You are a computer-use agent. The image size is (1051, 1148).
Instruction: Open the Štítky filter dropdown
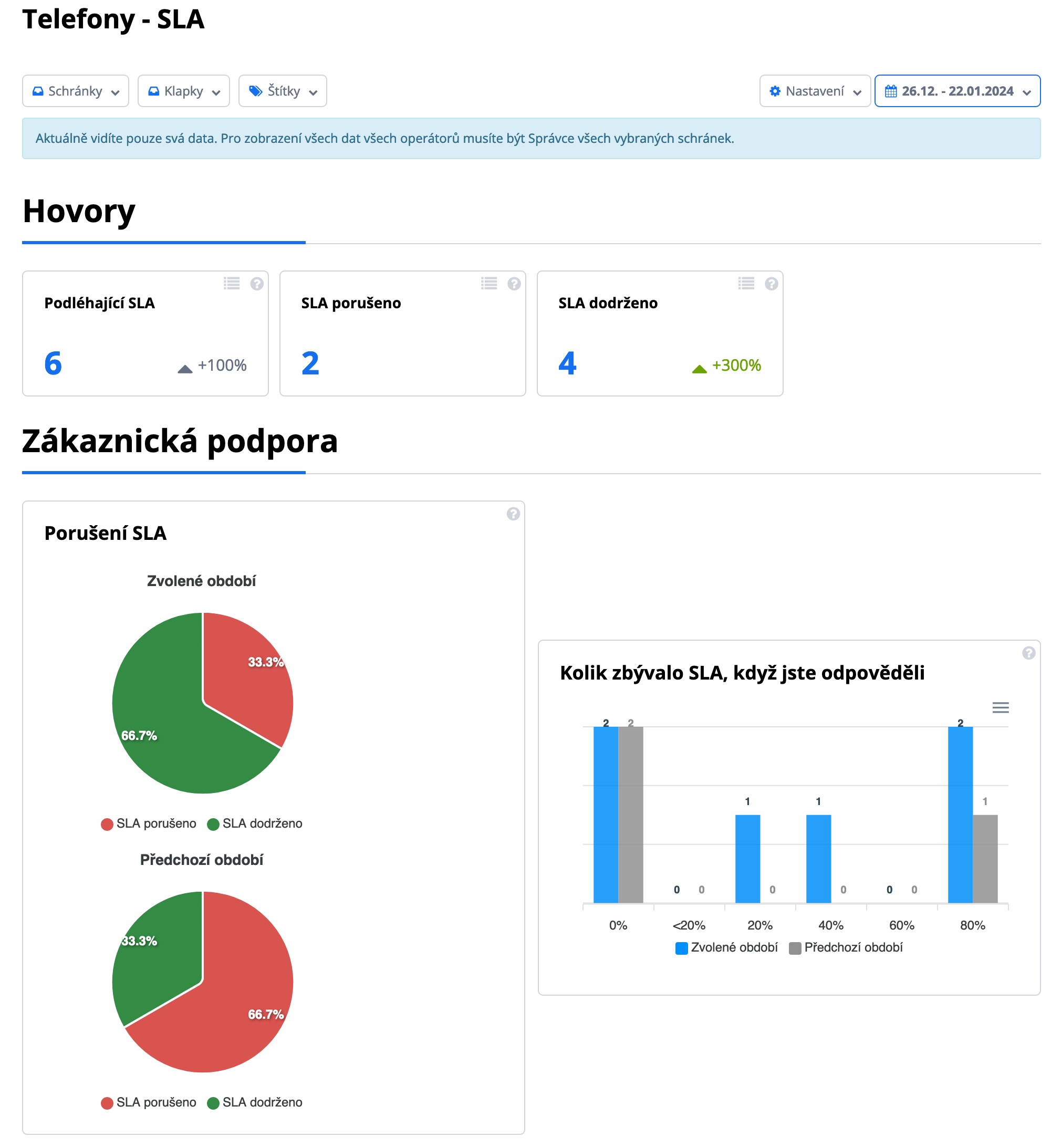[x=283, y=91]
